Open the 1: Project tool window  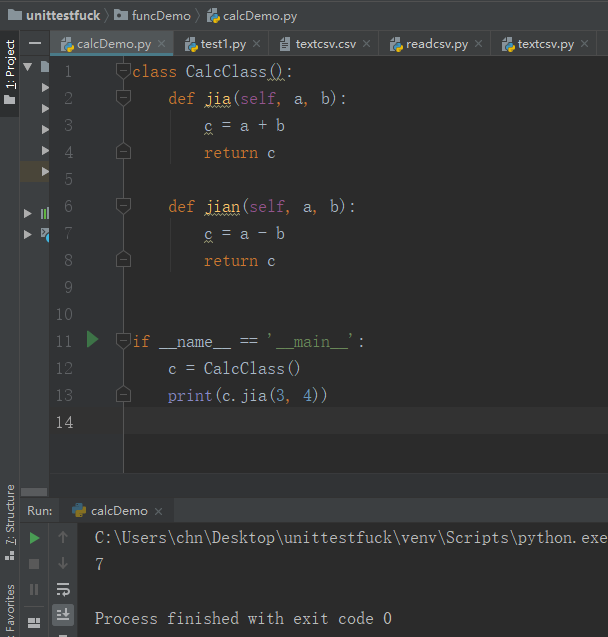point(10,72)
